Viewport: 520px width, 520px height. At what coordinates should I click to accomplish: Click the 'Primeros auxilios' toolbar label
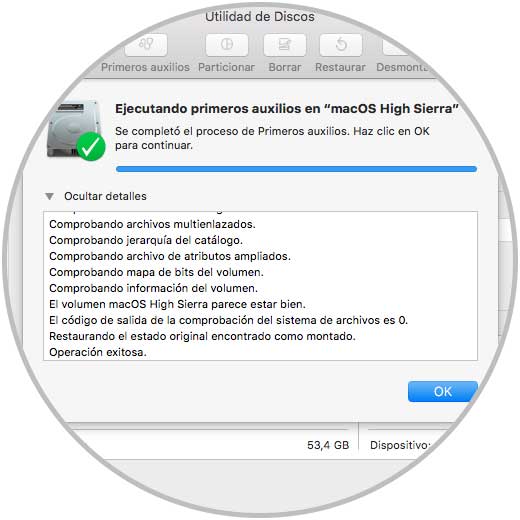[145, 67]
